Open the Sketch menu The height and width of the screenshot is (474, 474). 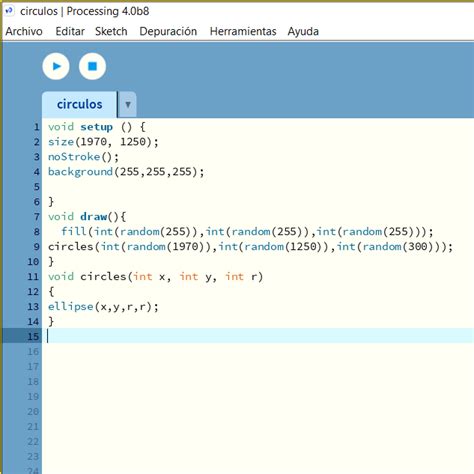(x=111, y=31)
